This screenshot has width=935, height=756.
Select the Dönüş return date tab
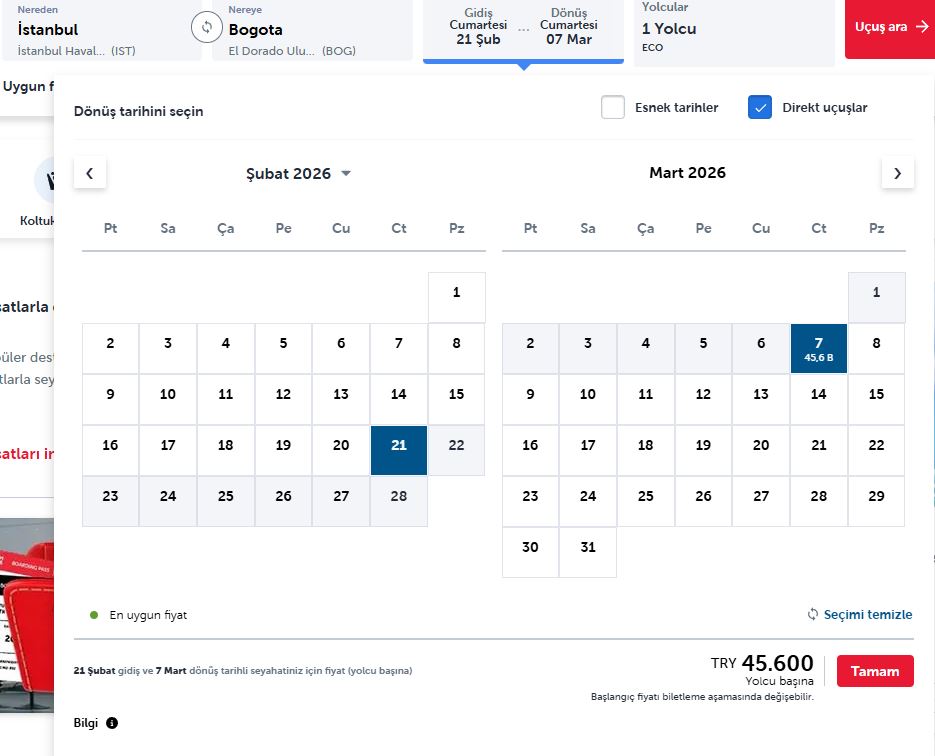tap(568, 32)
